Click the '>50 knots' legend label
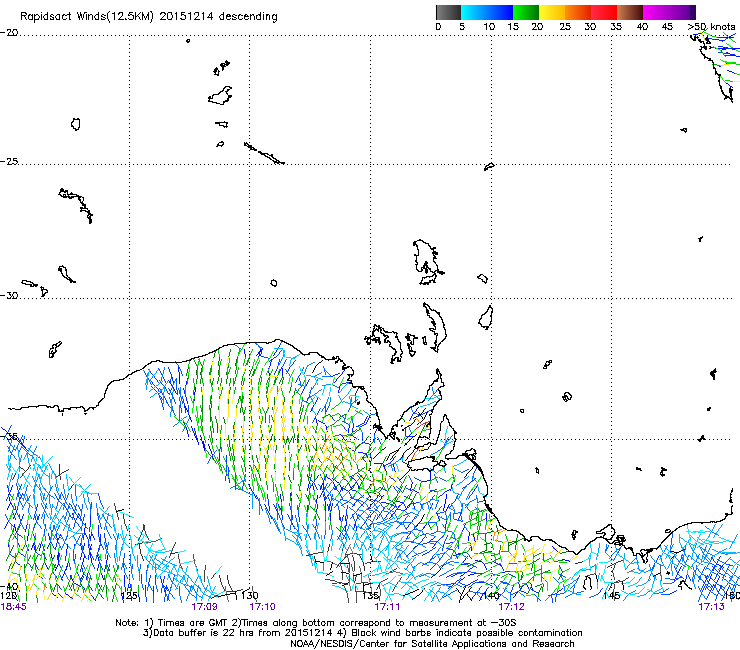The image size is (740, 650). coord(711,27)
